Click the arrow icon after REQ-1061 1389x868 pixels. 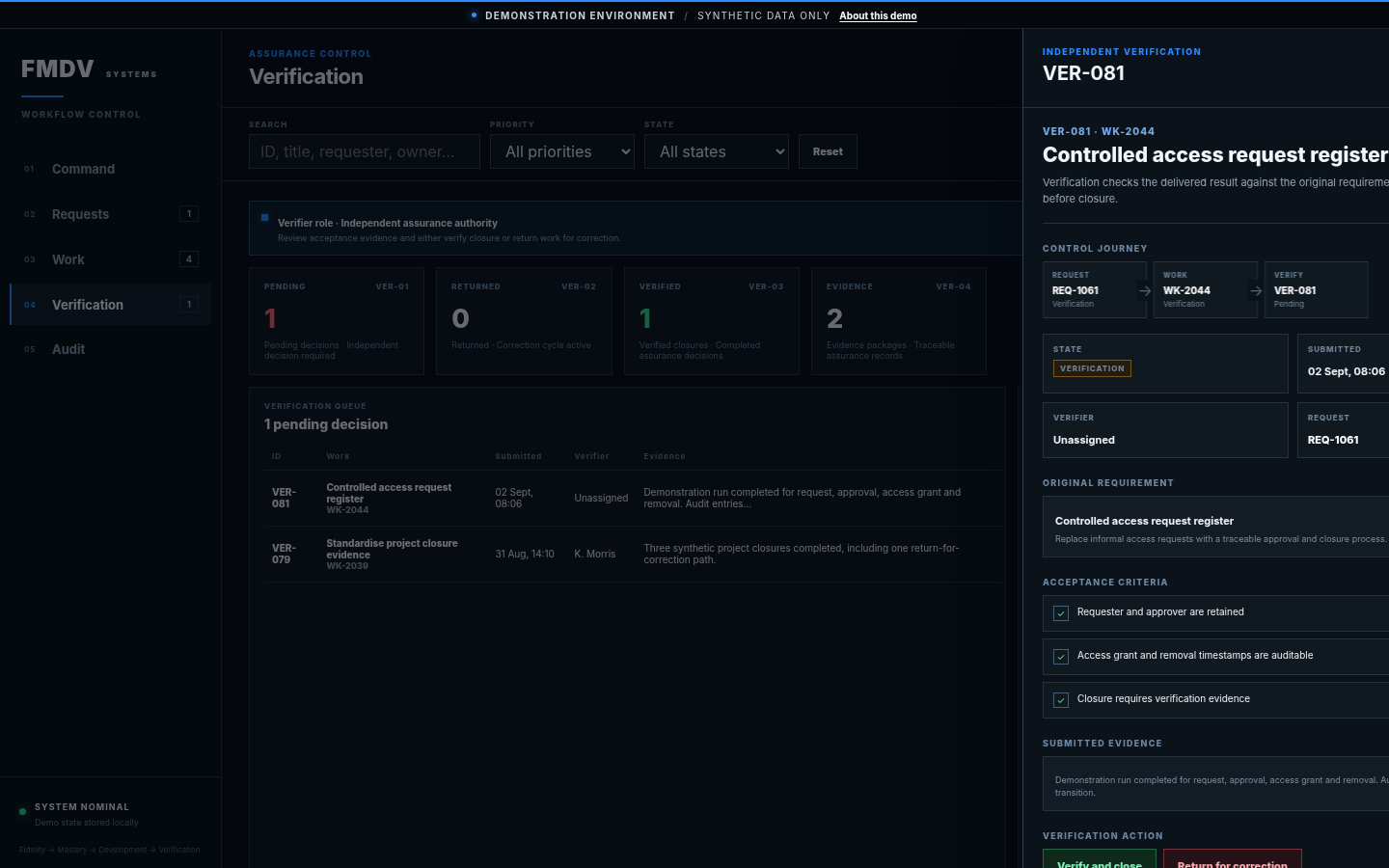[x=1145, y=290]
